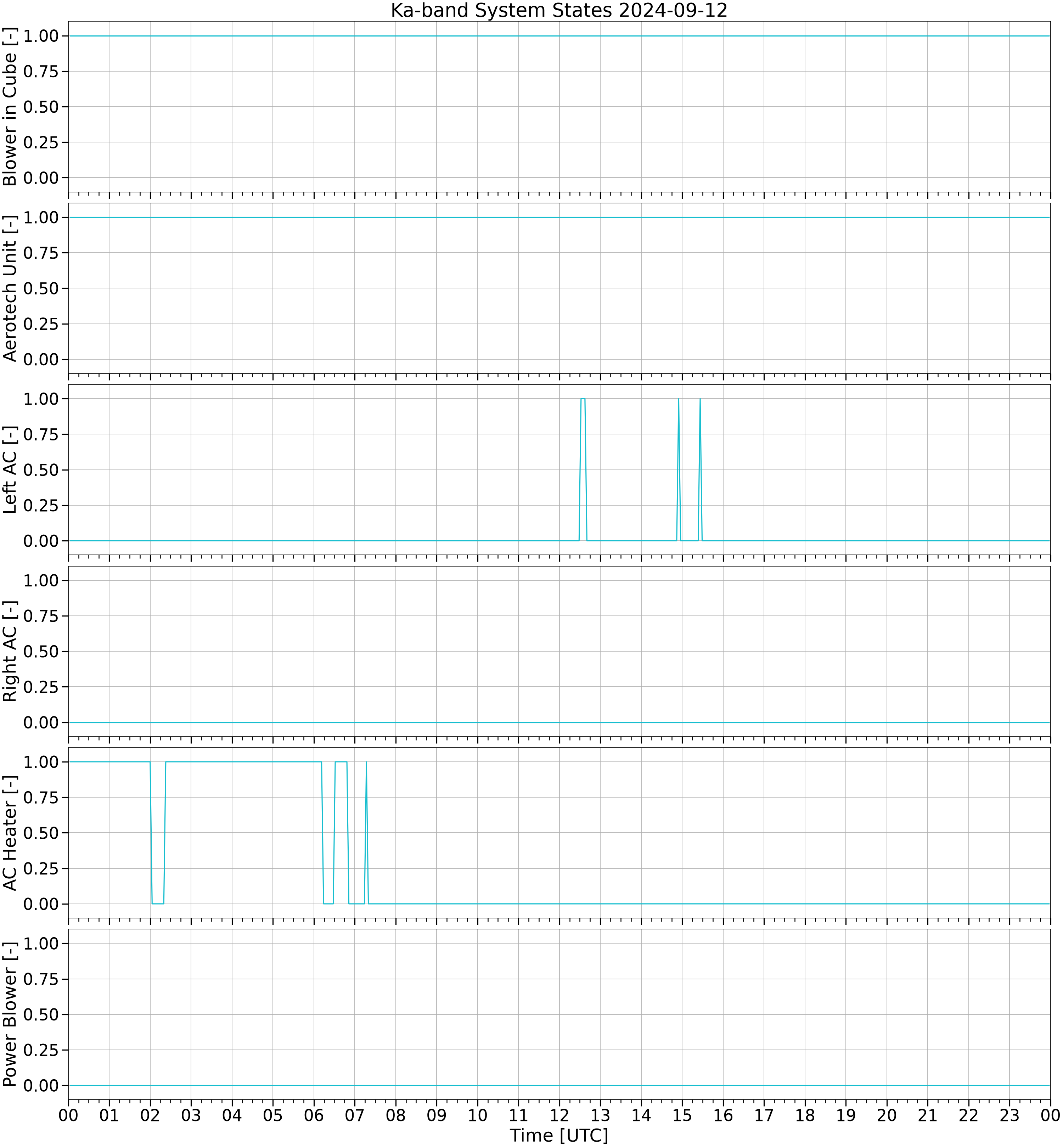Viewport: 1063px width, 1148px height.
Task: Click the Power Blower axis label
Action: pos(10,1014)
